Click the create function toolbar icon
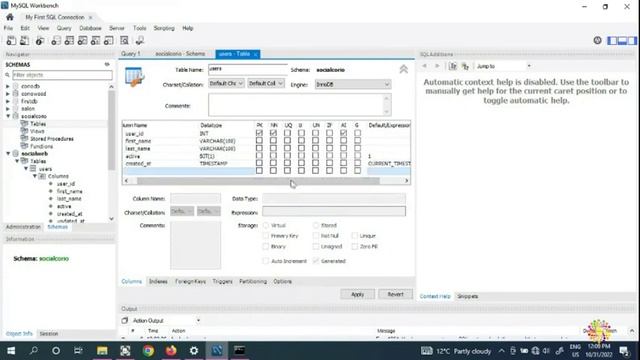Screen dimensions: 640x360 click(109, 40)
